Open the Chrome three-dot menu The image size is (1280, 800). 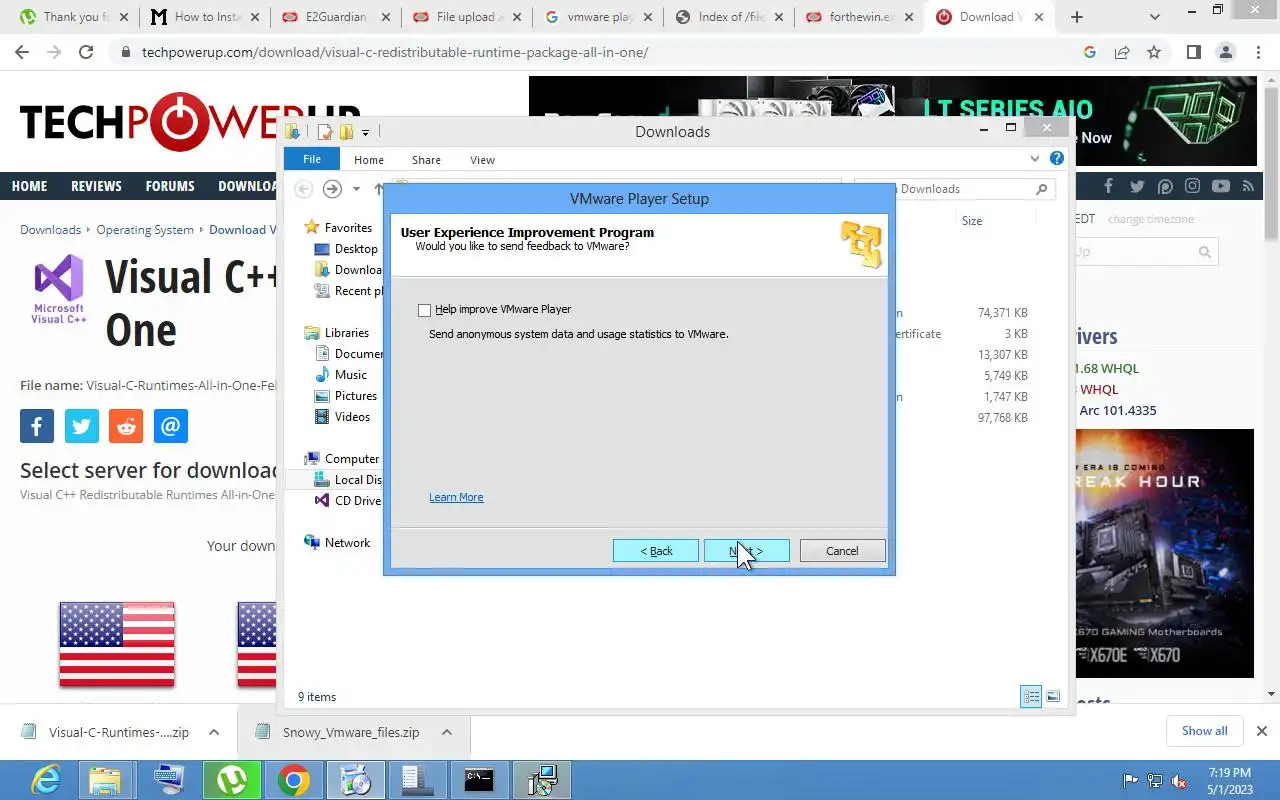pos(1258,52)
